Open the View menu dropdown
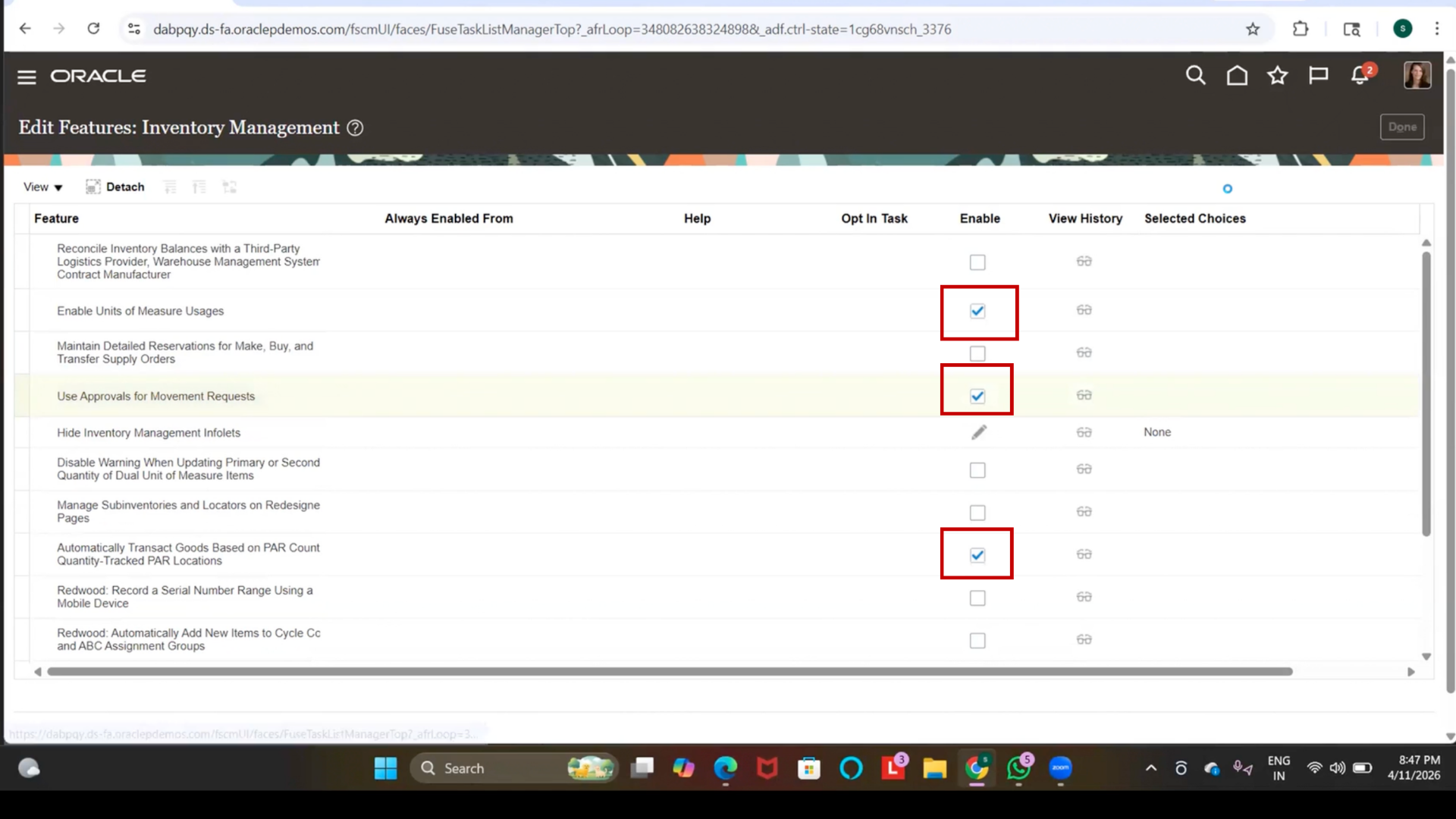The width and height of the screenshot is (1456, 819). point(42,187)
